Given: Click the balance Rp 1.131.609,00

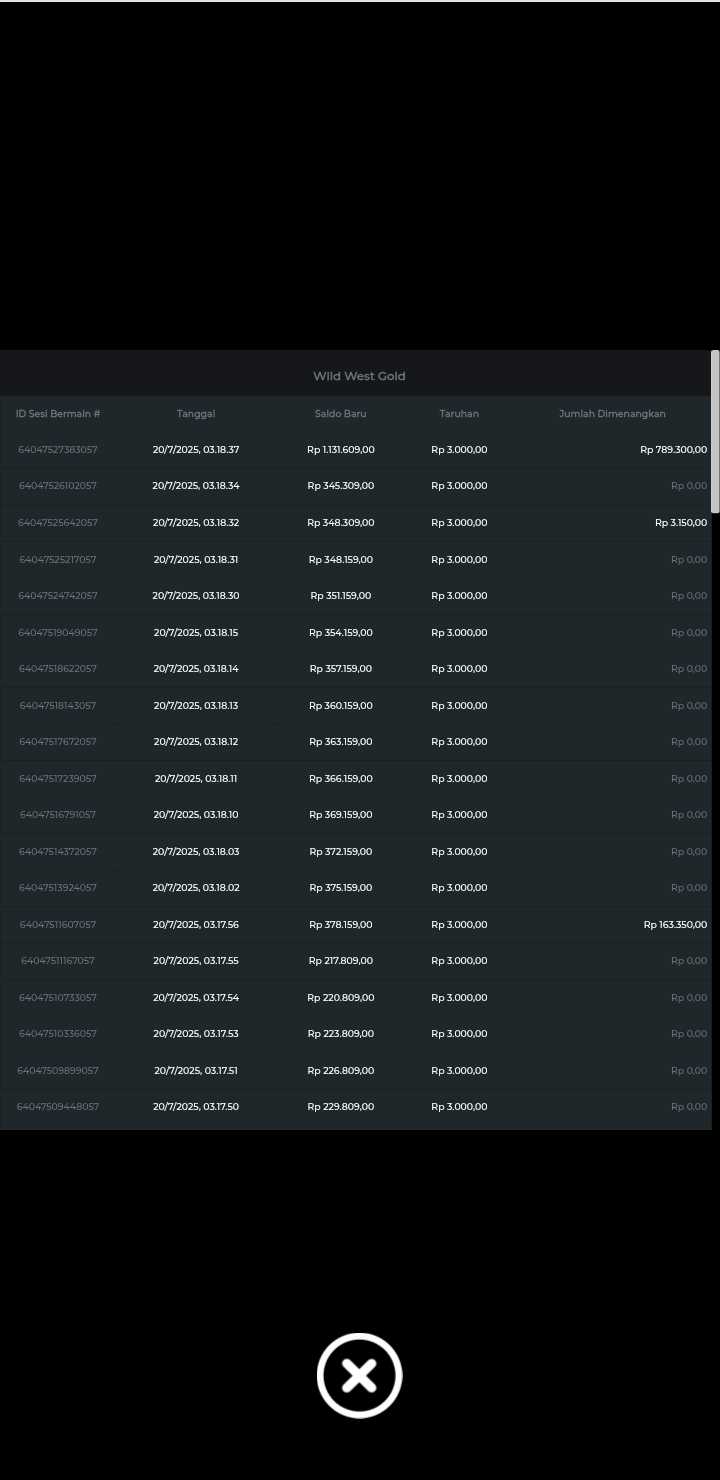Looking at the screenshot, I should click(341, 450).
